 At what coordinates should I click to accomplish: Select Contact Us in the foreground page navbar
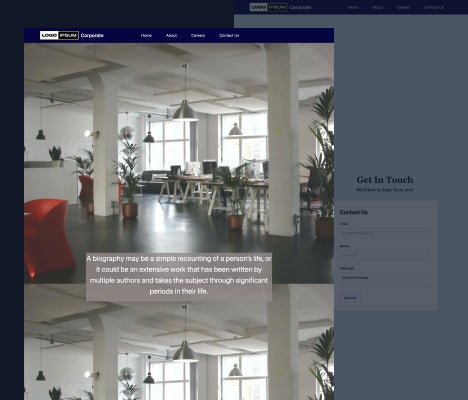[x=229, y=35]
